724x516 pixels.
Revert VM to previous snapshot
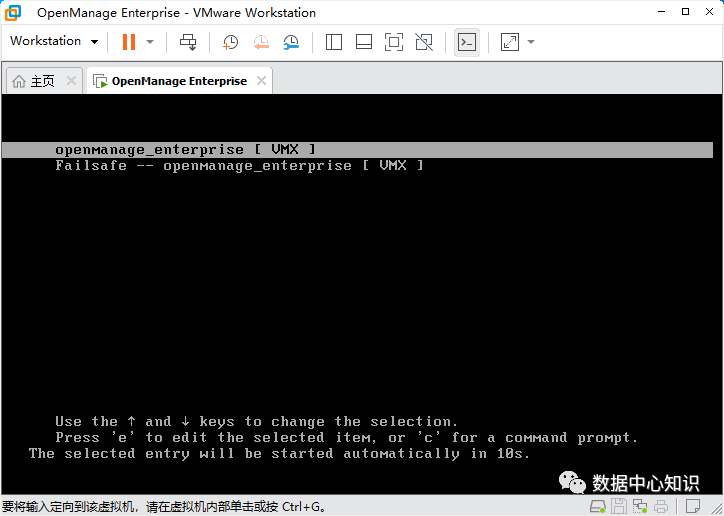[x=261, y=42]
